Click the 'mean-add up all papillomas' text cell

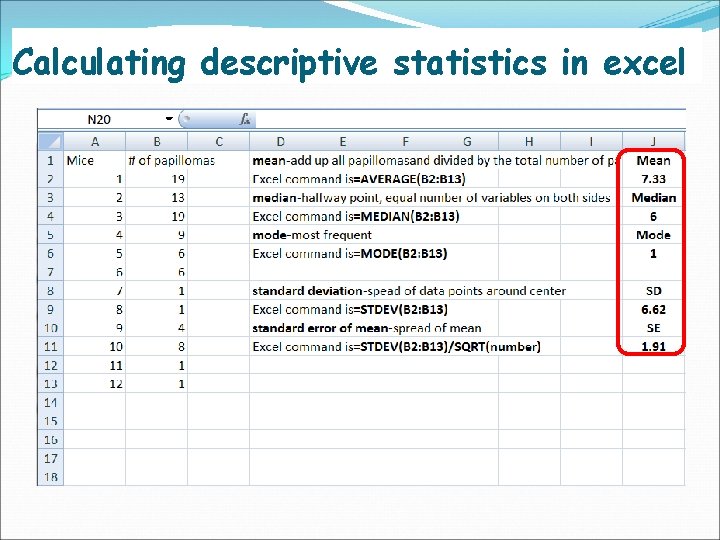coord(433,161)
